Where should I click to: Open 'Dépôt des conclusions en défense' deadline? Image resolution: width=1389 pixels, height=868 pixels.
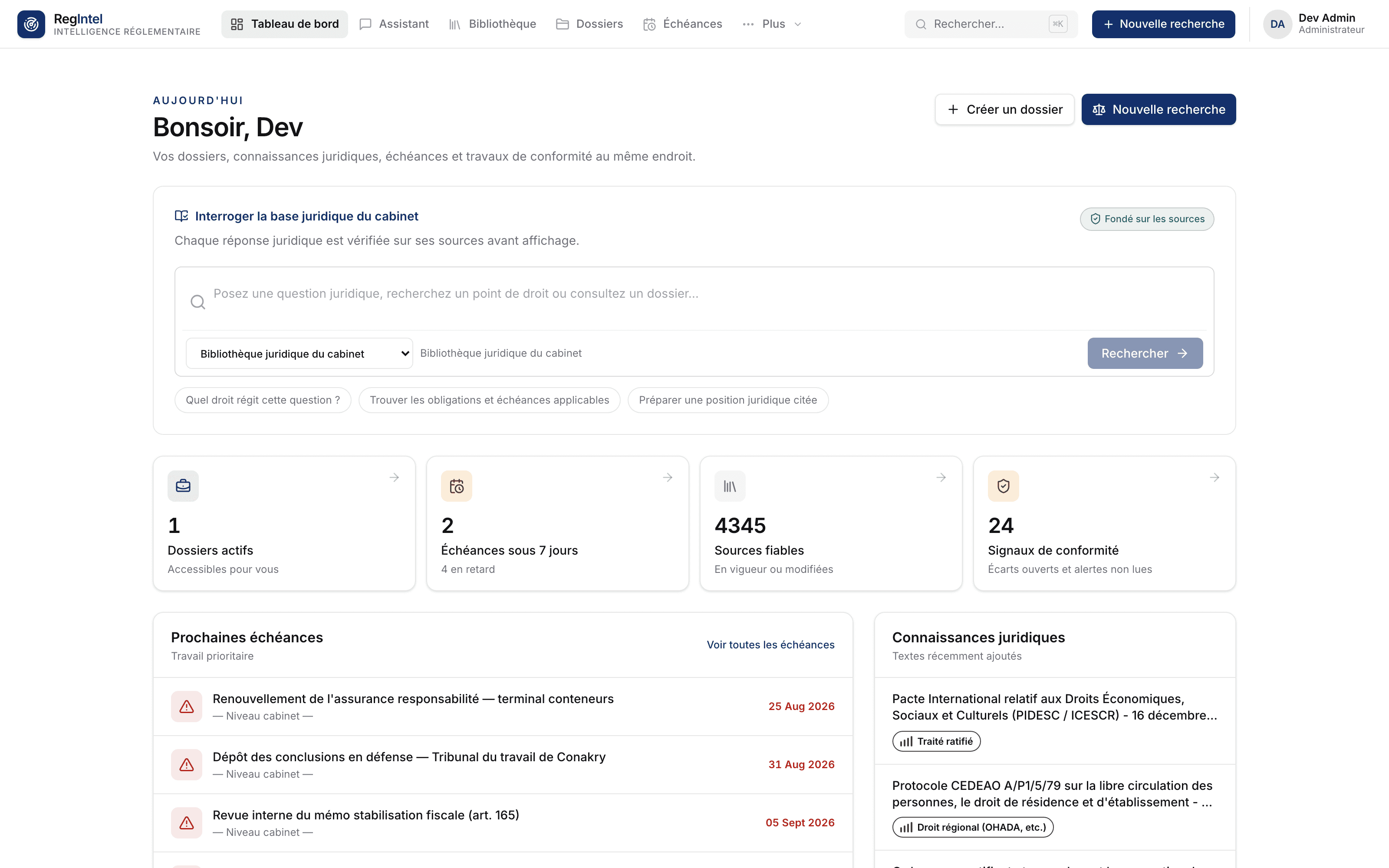click(503, 765)
